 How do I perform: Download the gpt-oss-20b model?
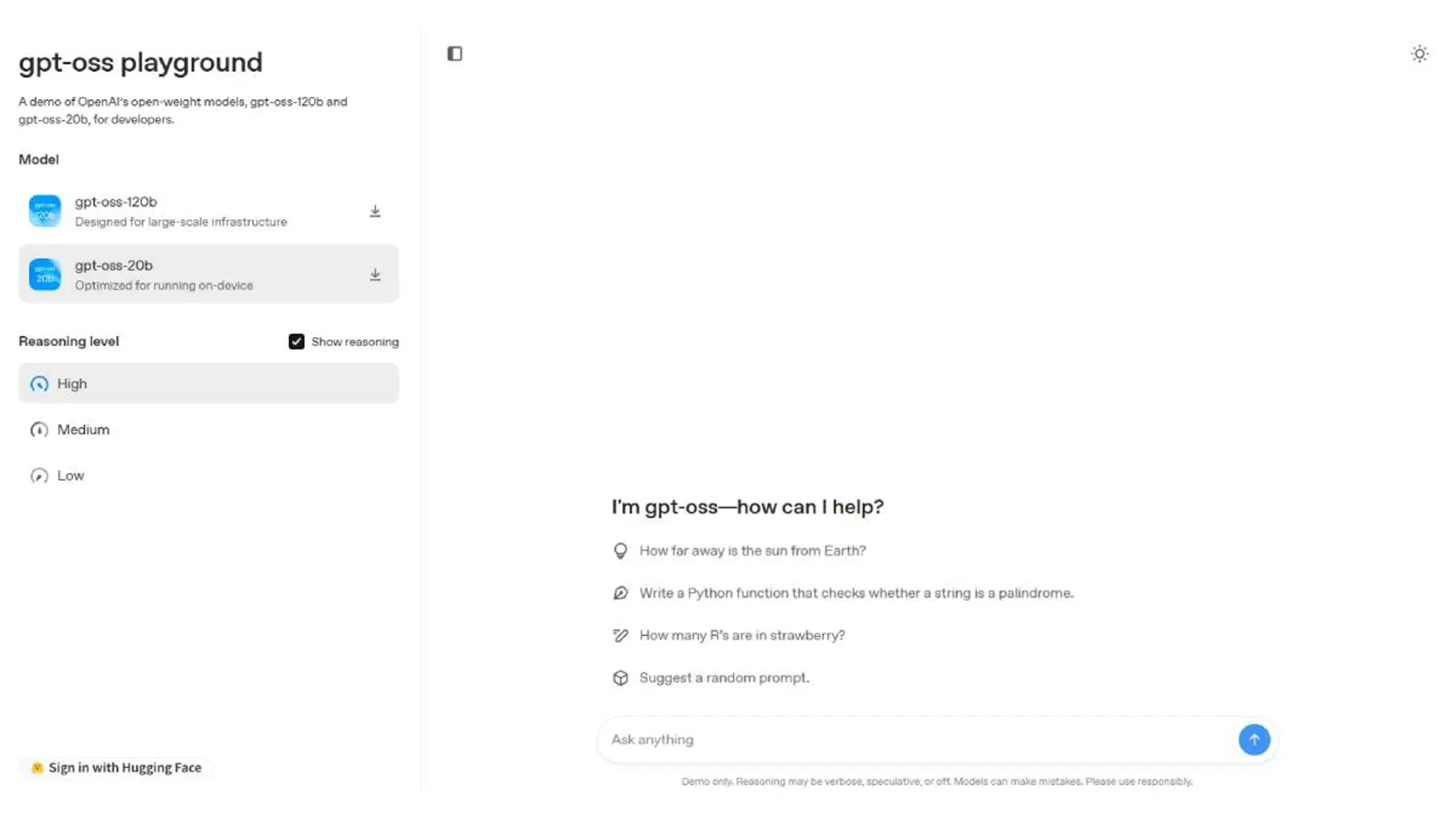coord(375,275)
